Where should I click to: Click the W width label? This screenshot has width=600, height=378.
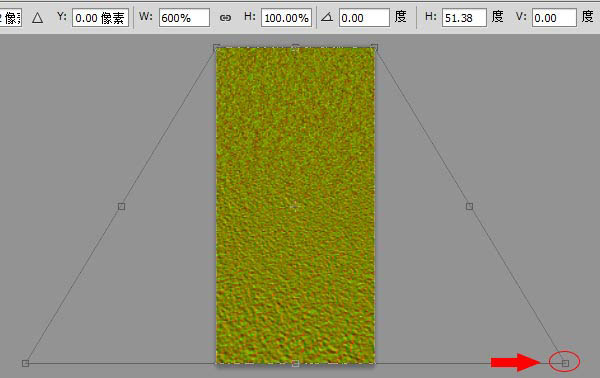(x=146, y=17)
